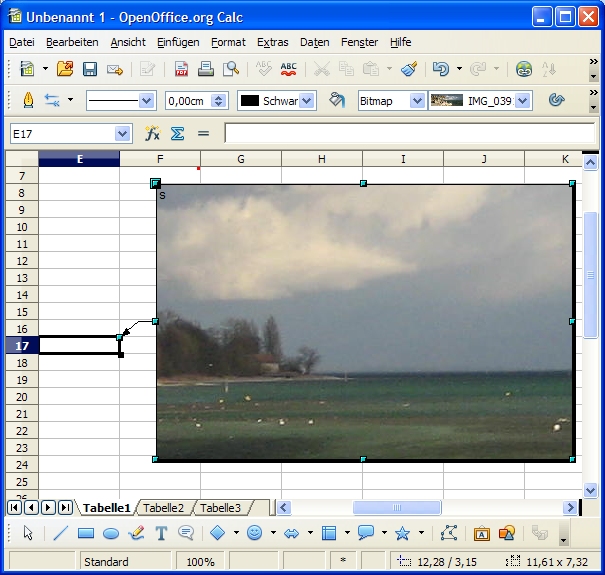Export directly as PDF icon
Viewport: 605px width, 575px height.
point(182,69)
